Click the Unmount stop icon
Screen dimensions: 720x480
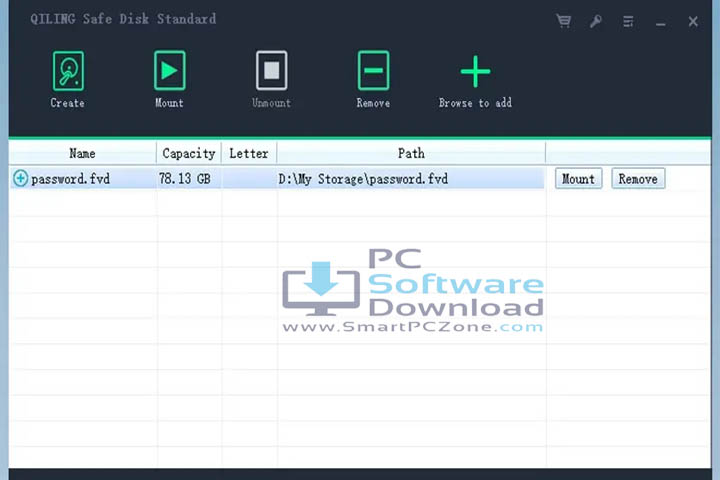pos(271,71)
